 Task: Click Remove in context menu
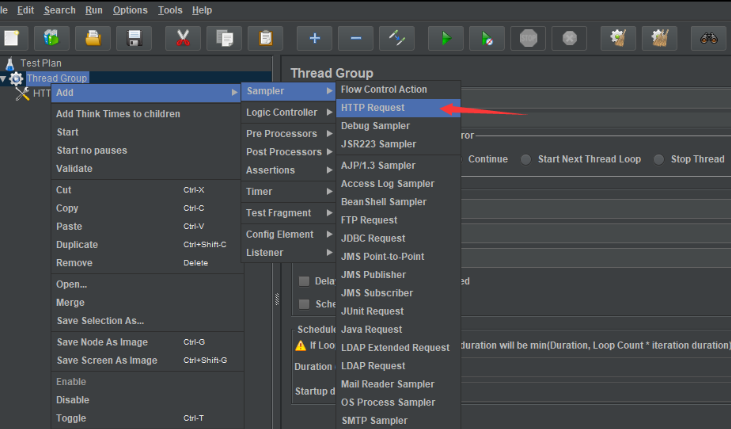[x=146, y=263]
